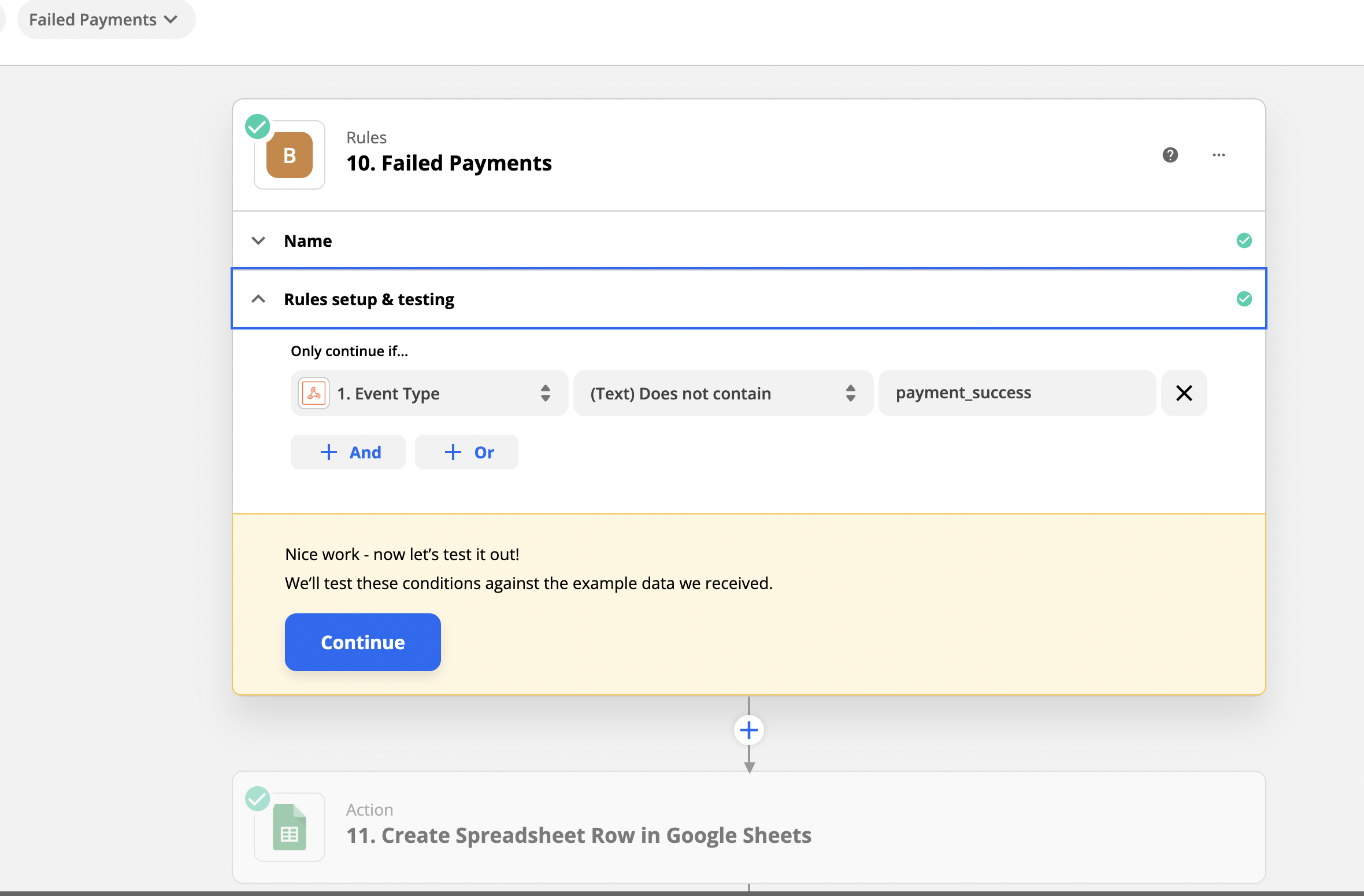This screenshot has height=896, width=1364.
Task: Click the webhook icon in Event Type field
Action: [314, 393]
